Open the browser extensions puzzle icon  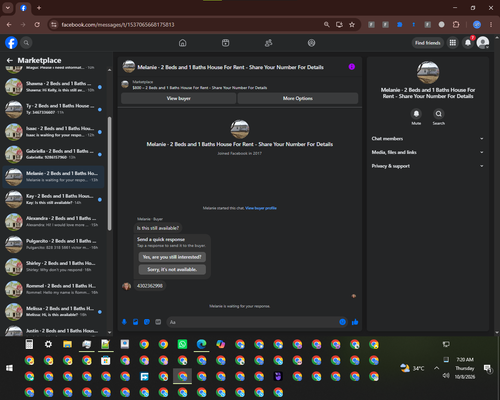click(456, 25)
